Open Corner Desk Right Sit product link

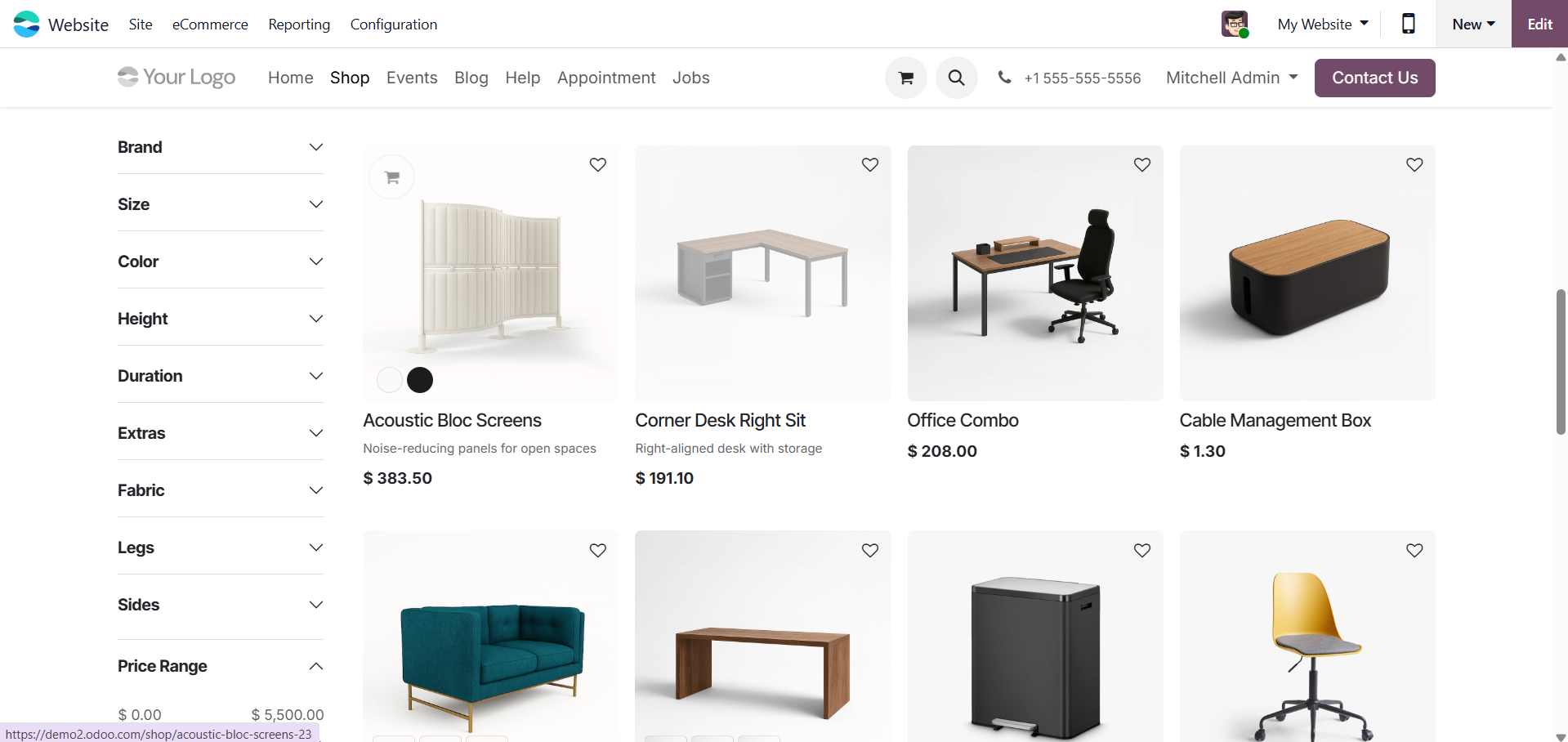point(721,420)
